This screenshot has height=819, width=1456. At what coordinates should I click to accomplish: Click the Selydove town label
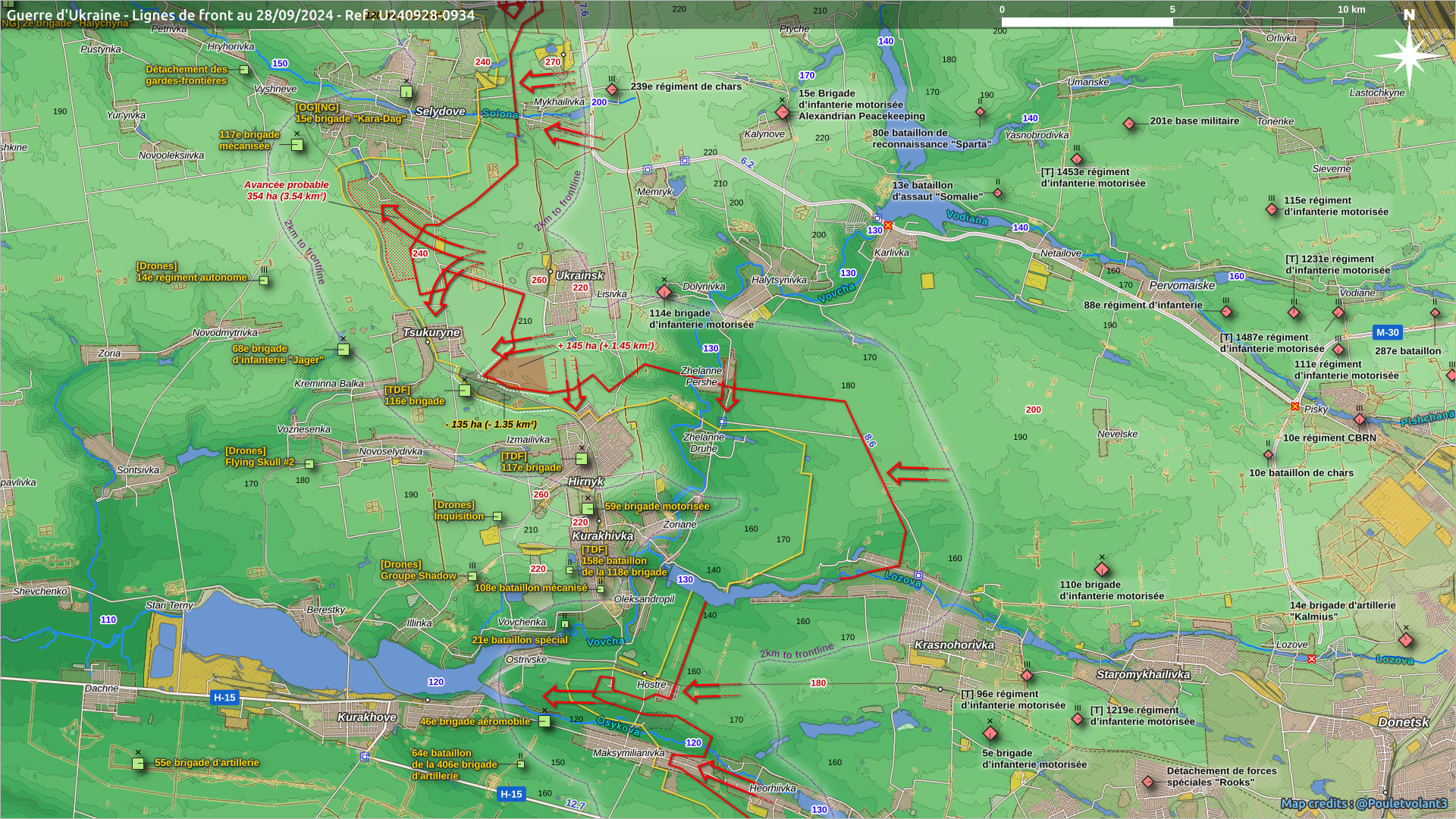click(x=440, y=111)
